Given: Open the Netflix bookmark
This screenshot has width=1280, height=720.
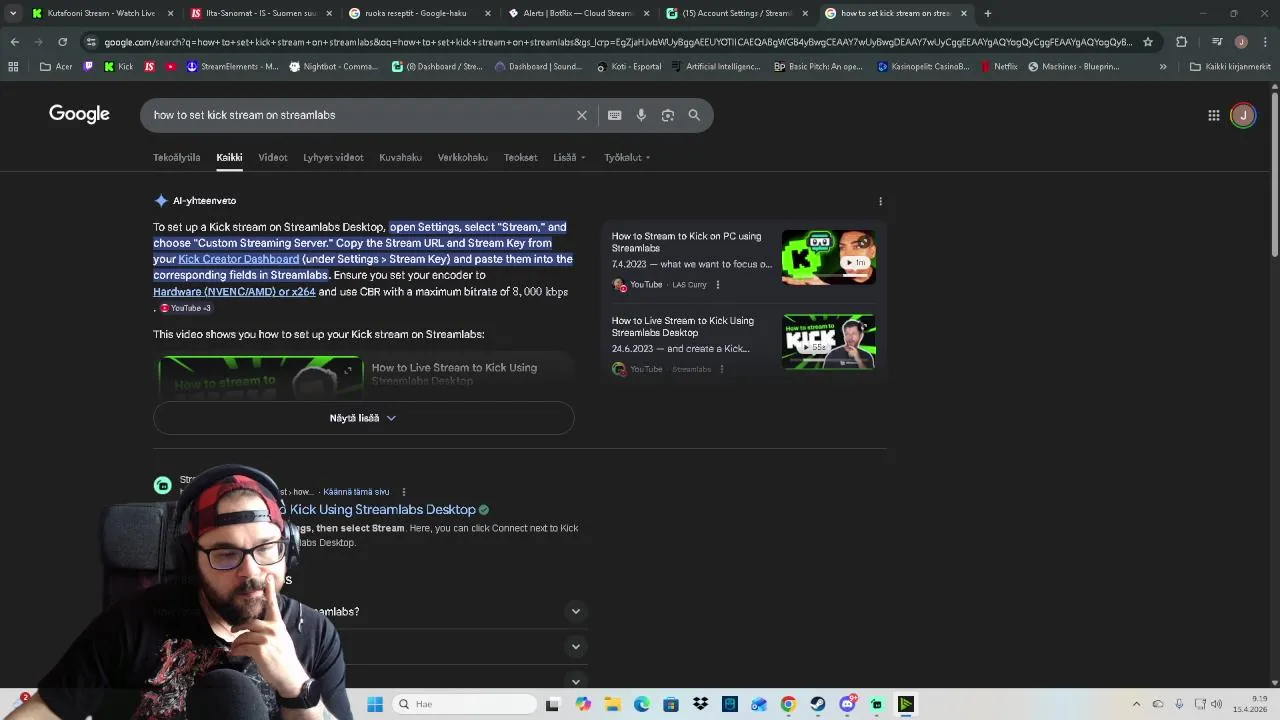Looking at the screenshot, I should (x=997, y=67).
